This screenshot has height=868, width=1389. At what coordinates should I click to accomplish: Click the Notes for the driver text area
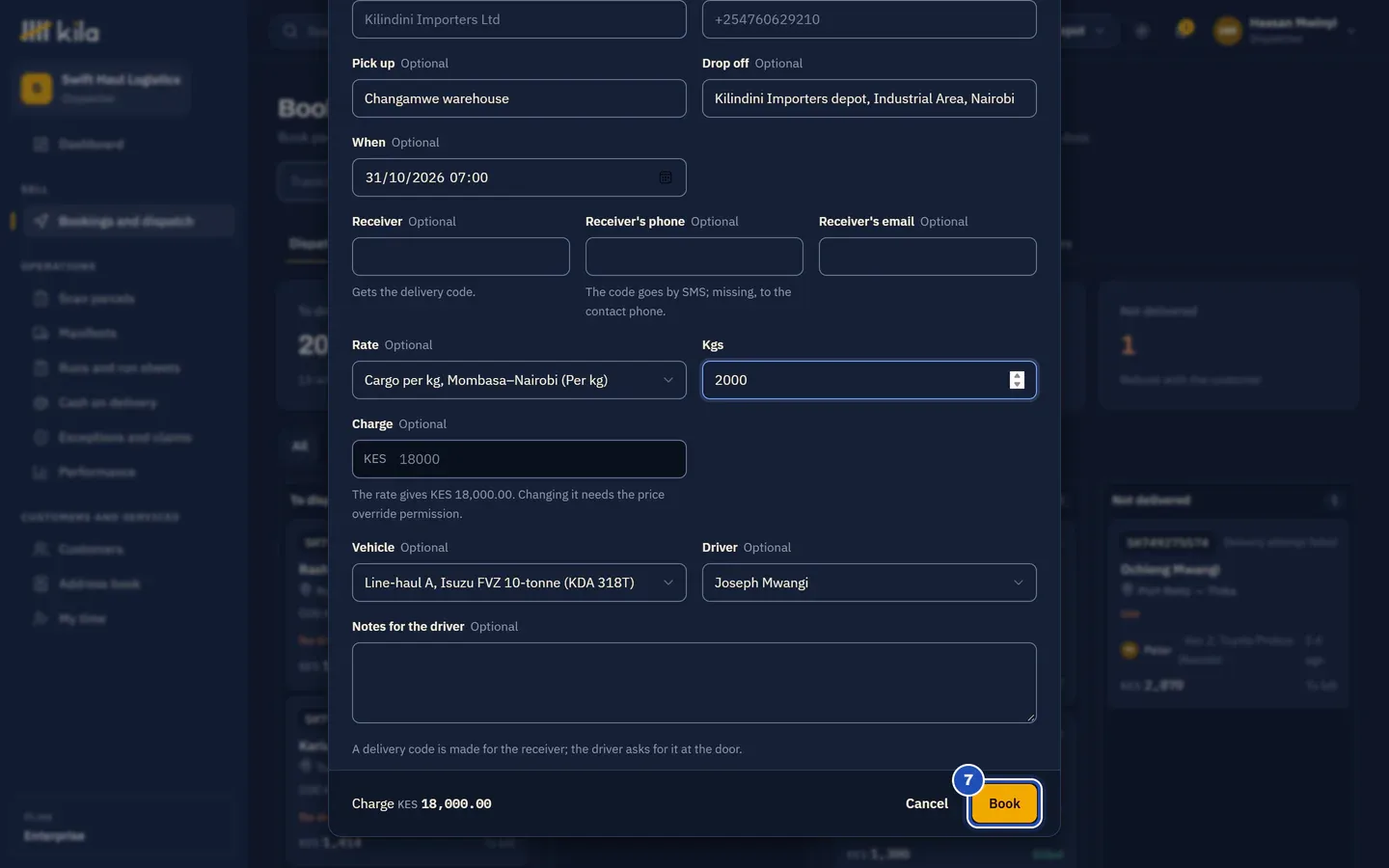[694, 683]
